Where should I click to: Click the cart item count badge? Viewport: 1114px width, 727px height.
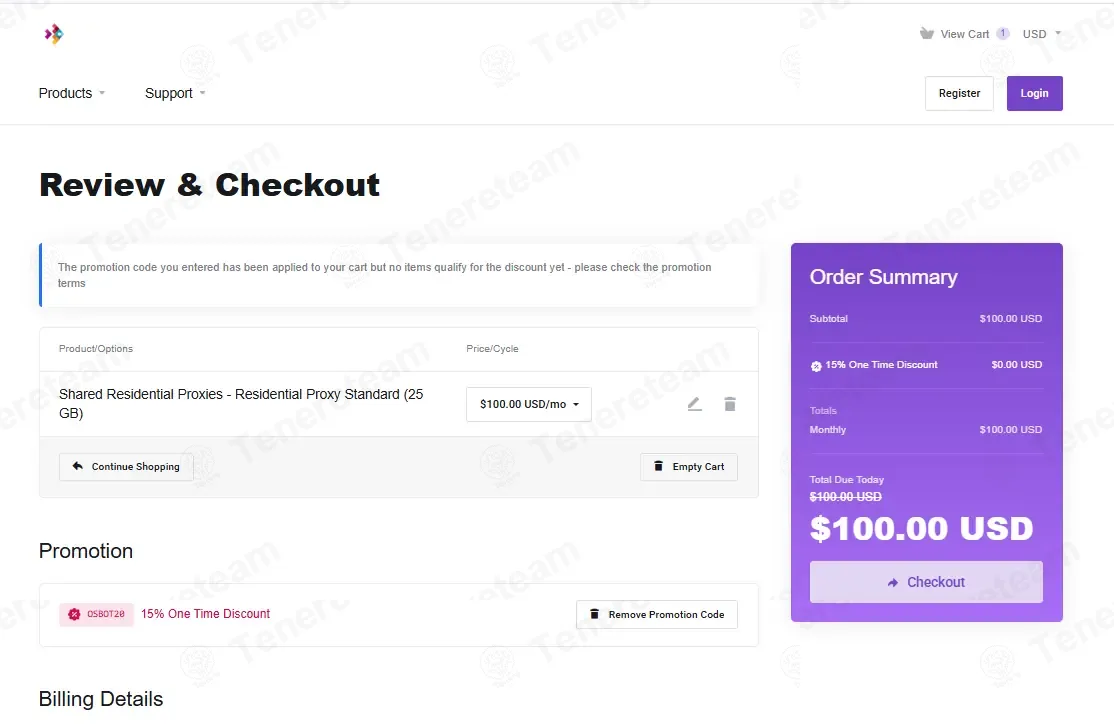click(x=1002, y=33)
